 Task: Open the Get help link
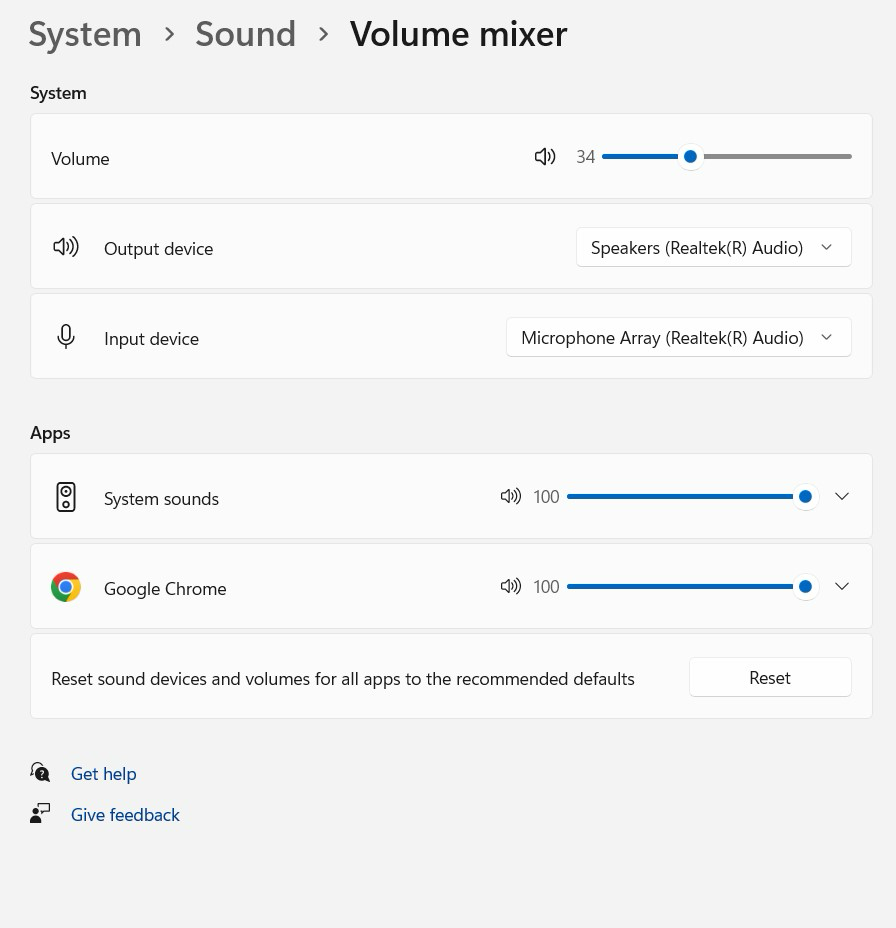[103, 774]
